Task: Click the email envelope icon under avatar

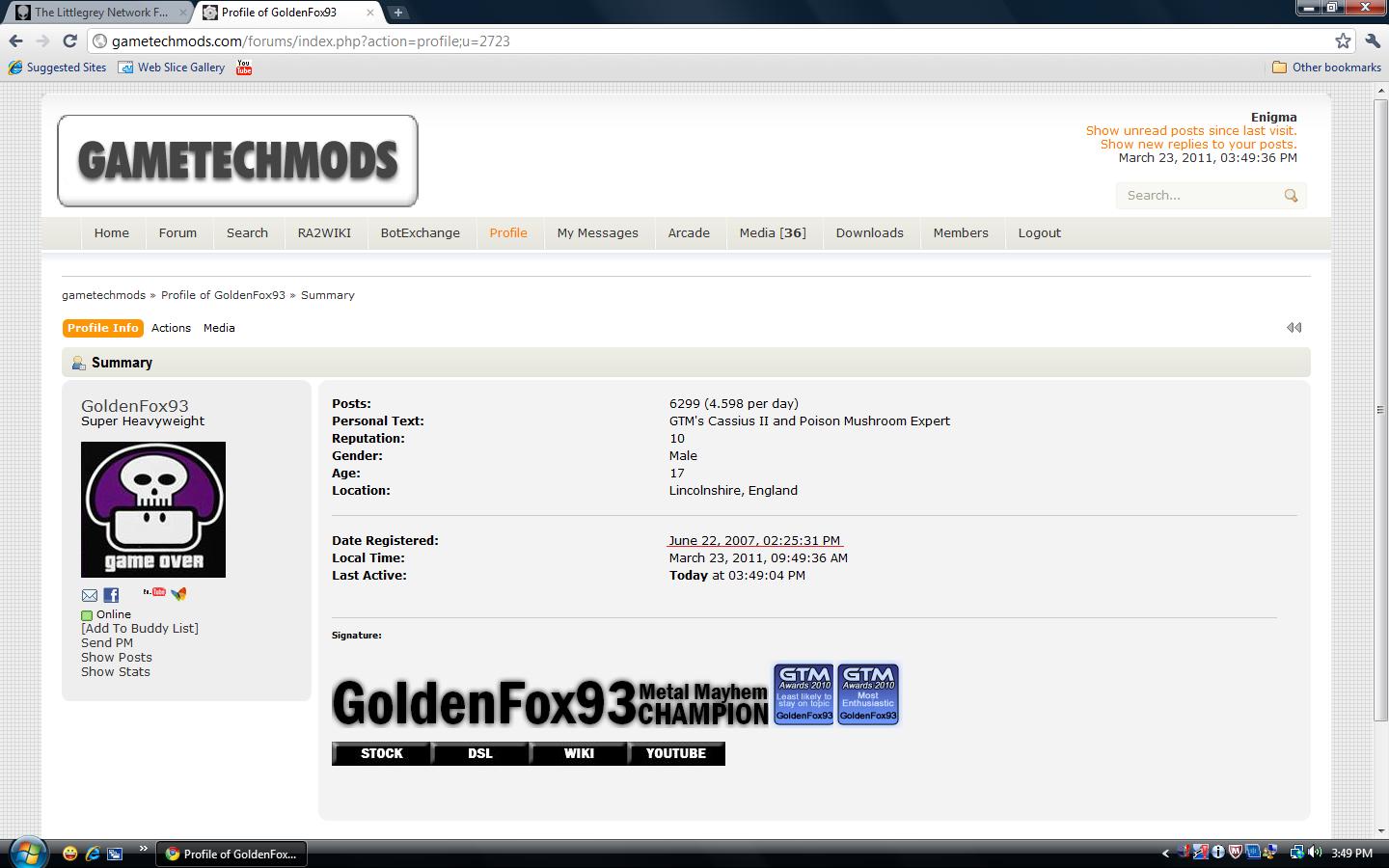Action: [x=90, y=595]
